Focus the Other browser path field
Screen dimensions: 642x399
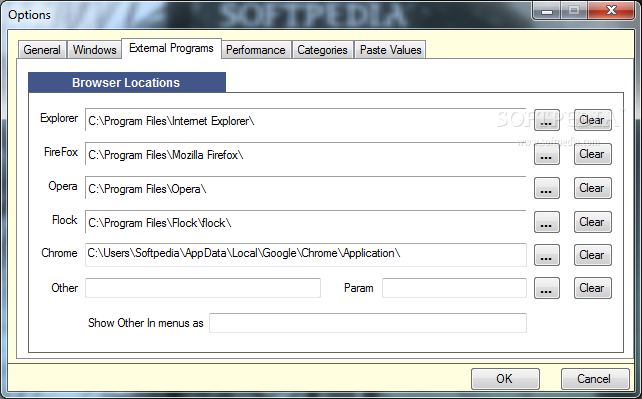(x=203, y=288)
